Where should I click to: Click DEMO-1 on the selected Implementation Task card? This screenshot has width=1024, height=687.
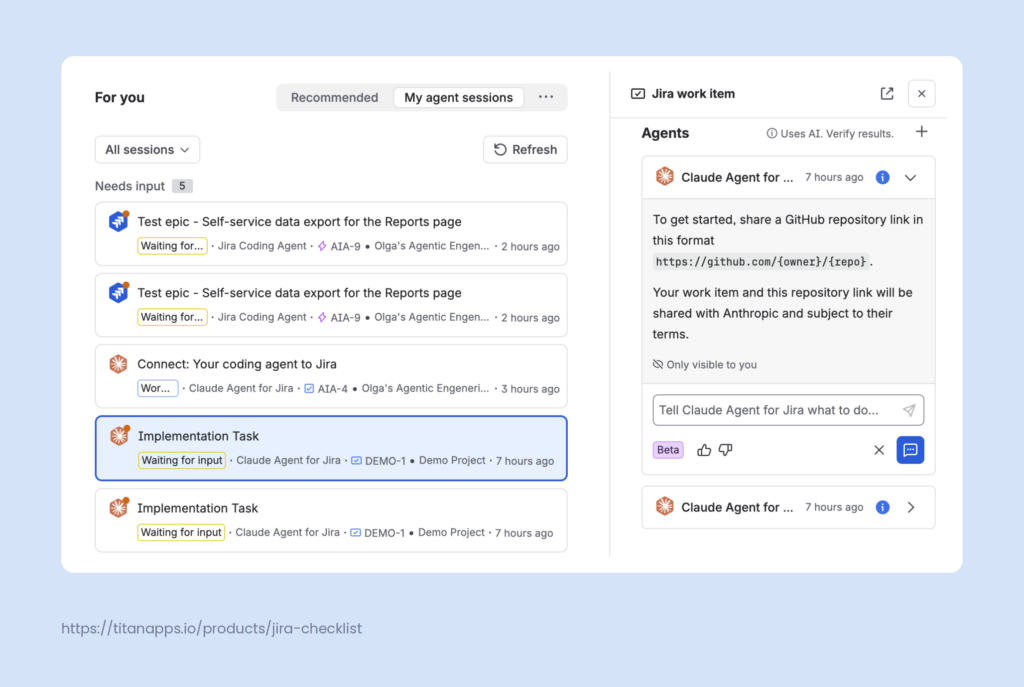(x=385, y=461)
